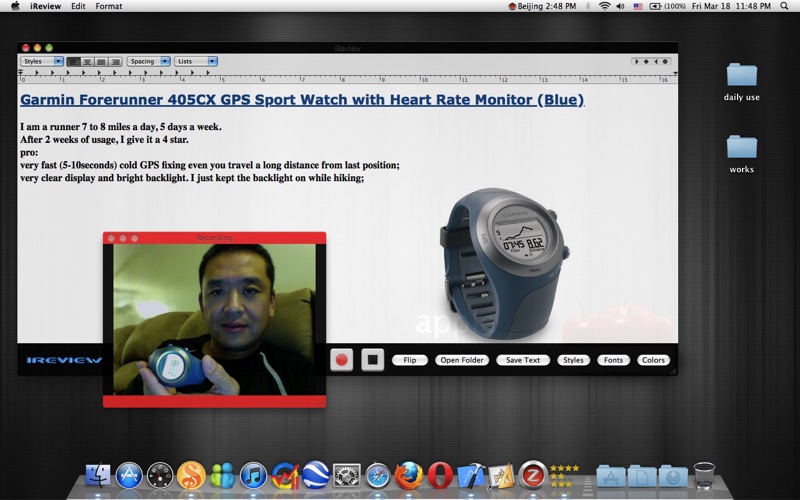Open the date and time menu extra
800x500 pixels.
pos(731,6)
